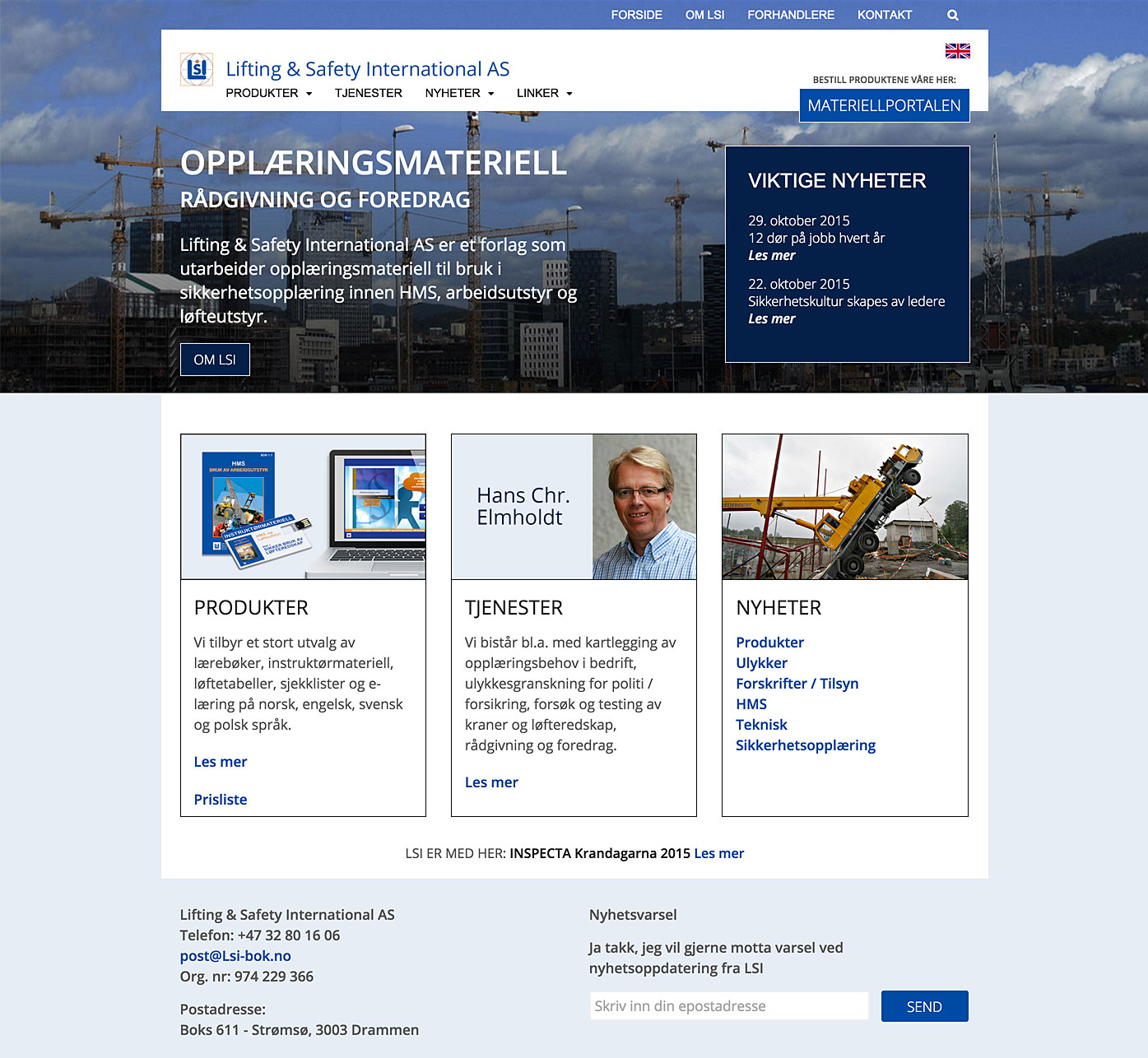Expand the NYHETER dropdown menu
The width and height of the screenshot is (1148, 1058).
(x=459, y=93)
